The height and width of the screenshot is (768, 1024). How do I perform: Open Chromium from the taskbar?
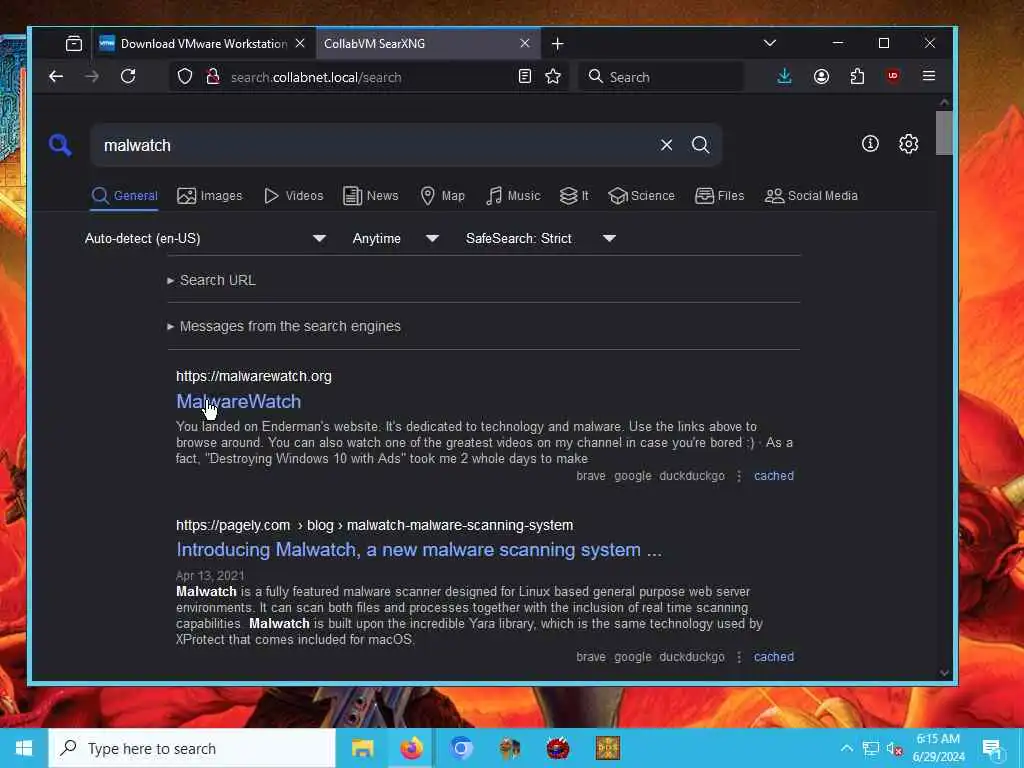point(460,748)
